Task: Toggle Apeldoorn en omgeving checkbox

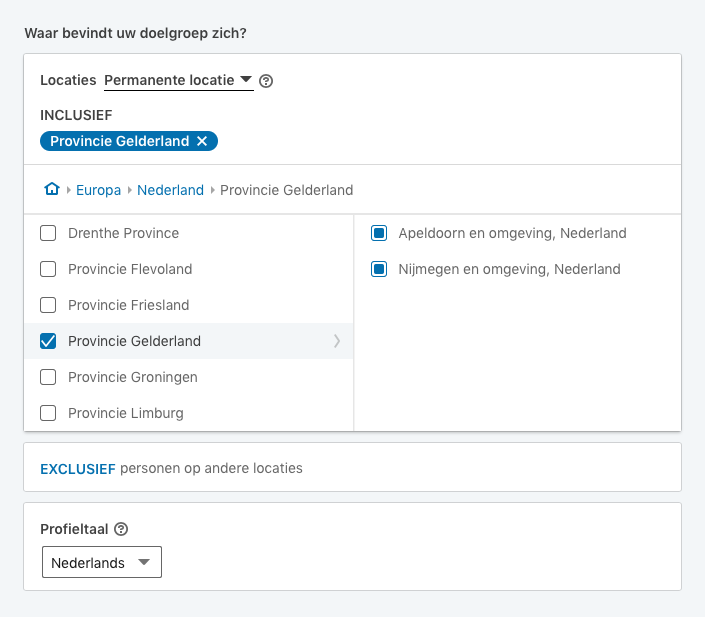Action: click(379, 233)
